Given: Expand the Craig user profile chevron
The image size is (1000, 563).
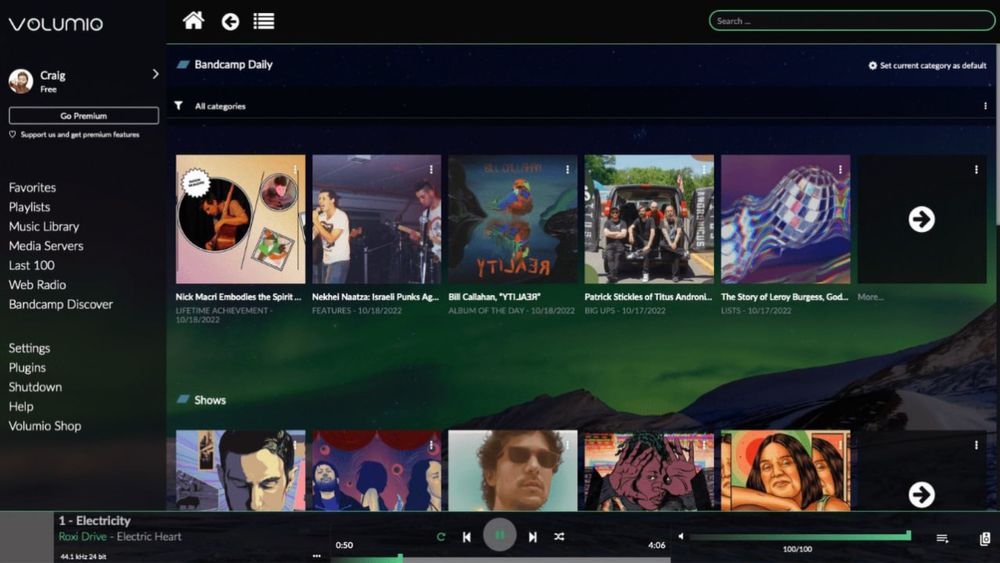Looking at the screenshot, I should (x=155, y=74).
